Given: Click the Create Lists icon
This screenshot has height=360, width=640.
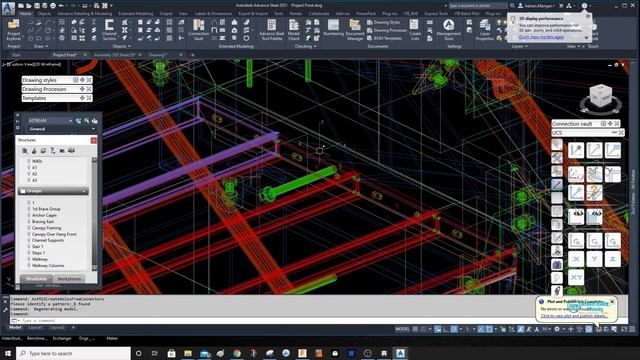Looking at the screenshot, I should click(x=415, y=30).
